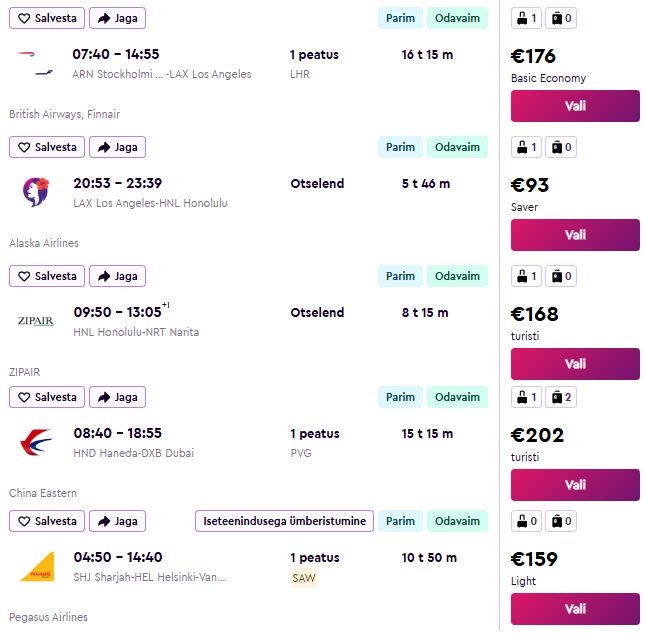Click the SAW stopover badge
Image resolution: width=645 pixels, height=641 pixels.
coord(303,578)
